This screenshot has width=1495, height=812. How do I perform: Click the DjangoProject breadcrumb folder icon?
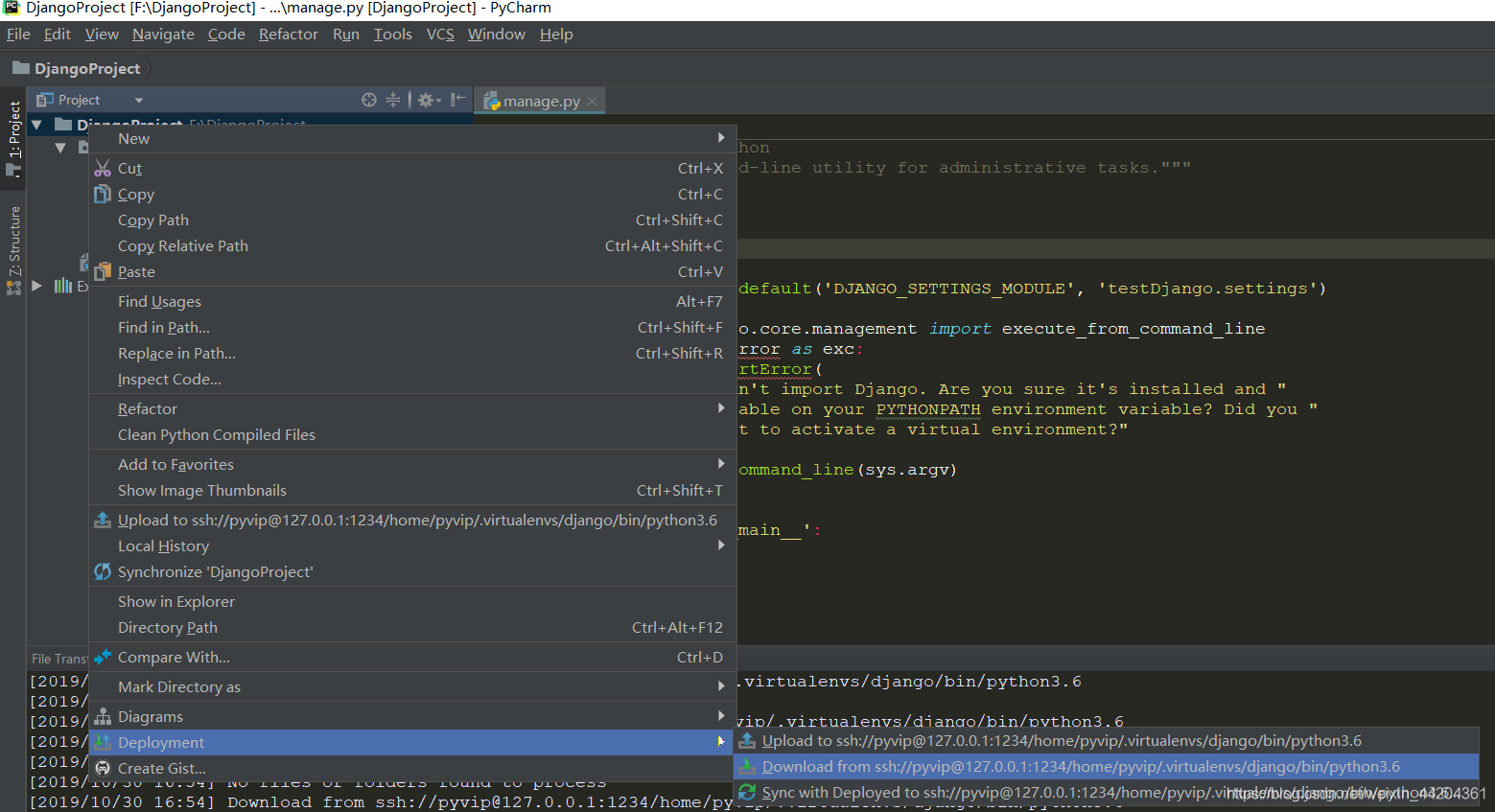(x=21, y=68)
